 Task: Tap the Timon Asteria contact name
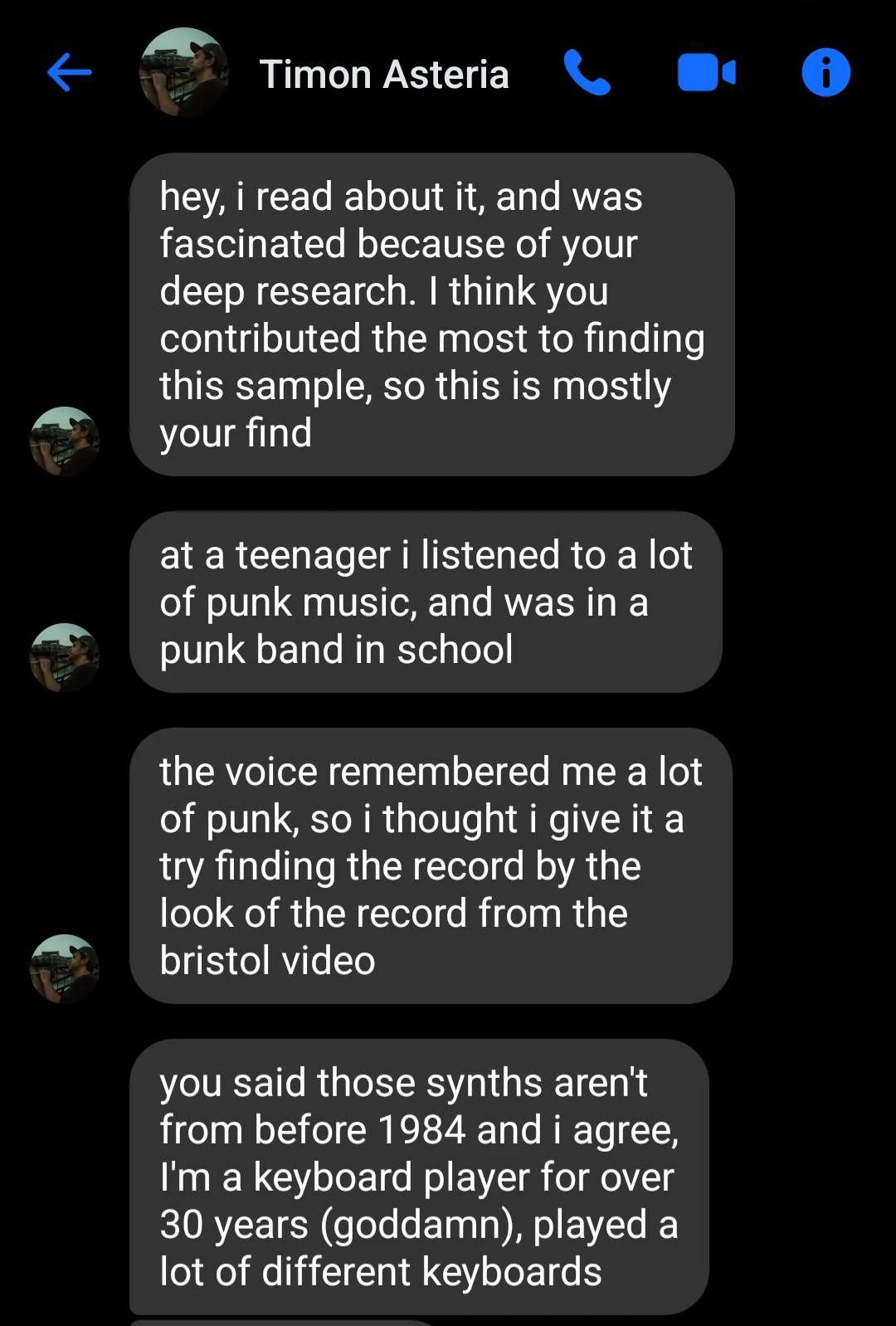384,74
